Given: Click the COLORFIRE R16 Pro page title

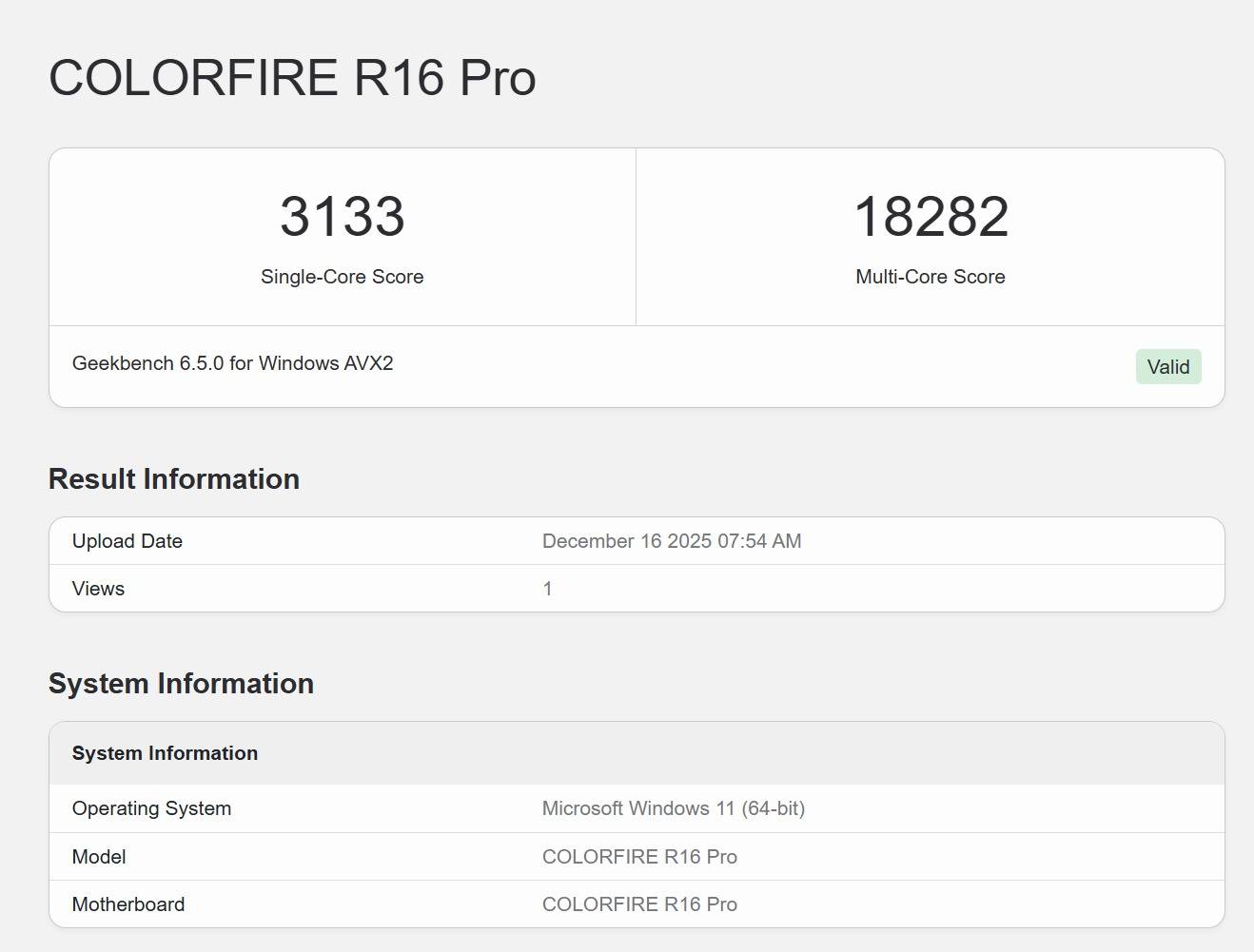Looking at the screenshot, I should click(x=292, y=78).
